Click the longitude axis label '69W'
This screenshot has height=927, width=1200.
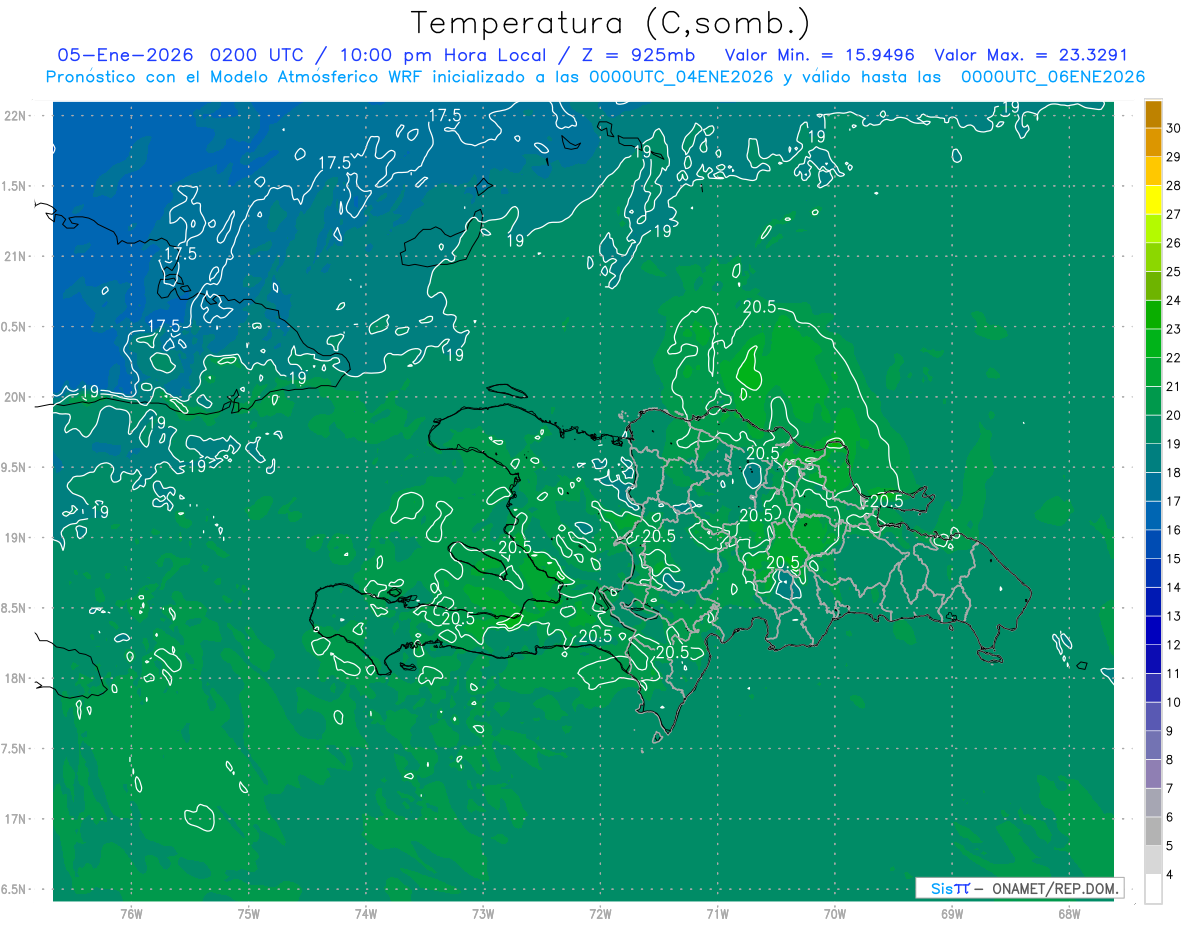click(951, 913)
